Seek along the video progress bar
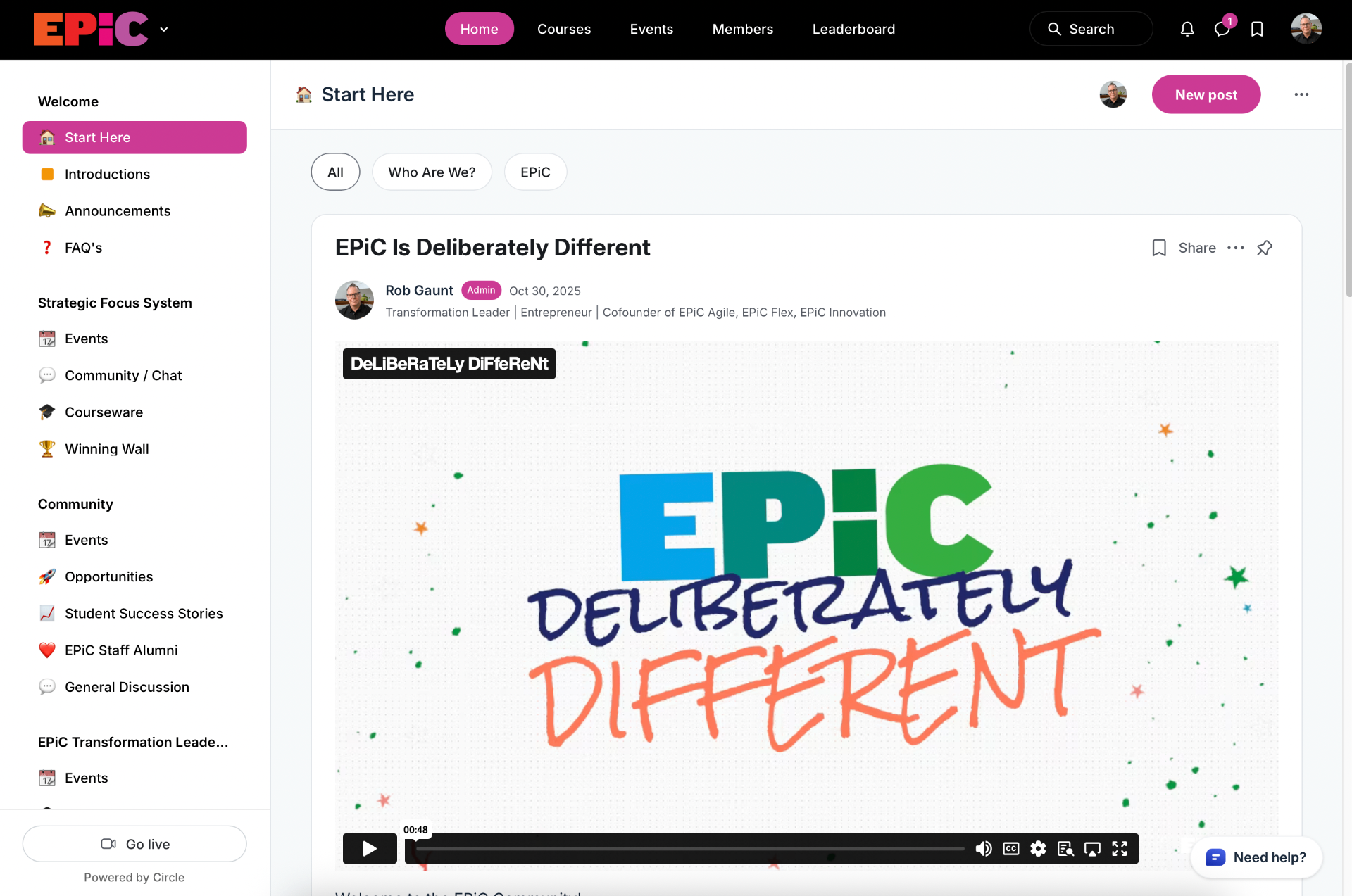Screen dimensions: 1352x896 (x=690, y=849)
